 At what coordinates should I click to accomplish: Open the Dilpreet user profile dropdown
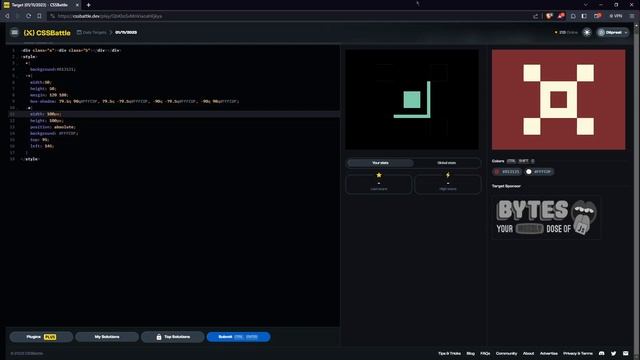click(x=613, y=32)
